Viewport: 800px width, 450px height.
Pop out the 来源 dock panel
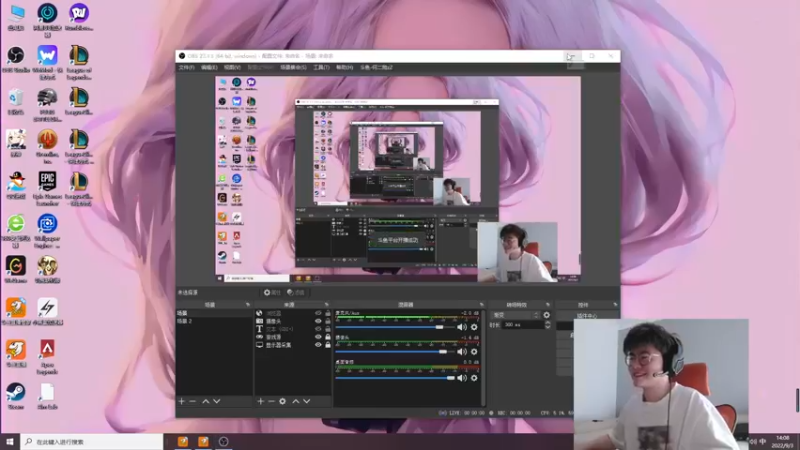[327, 305]
